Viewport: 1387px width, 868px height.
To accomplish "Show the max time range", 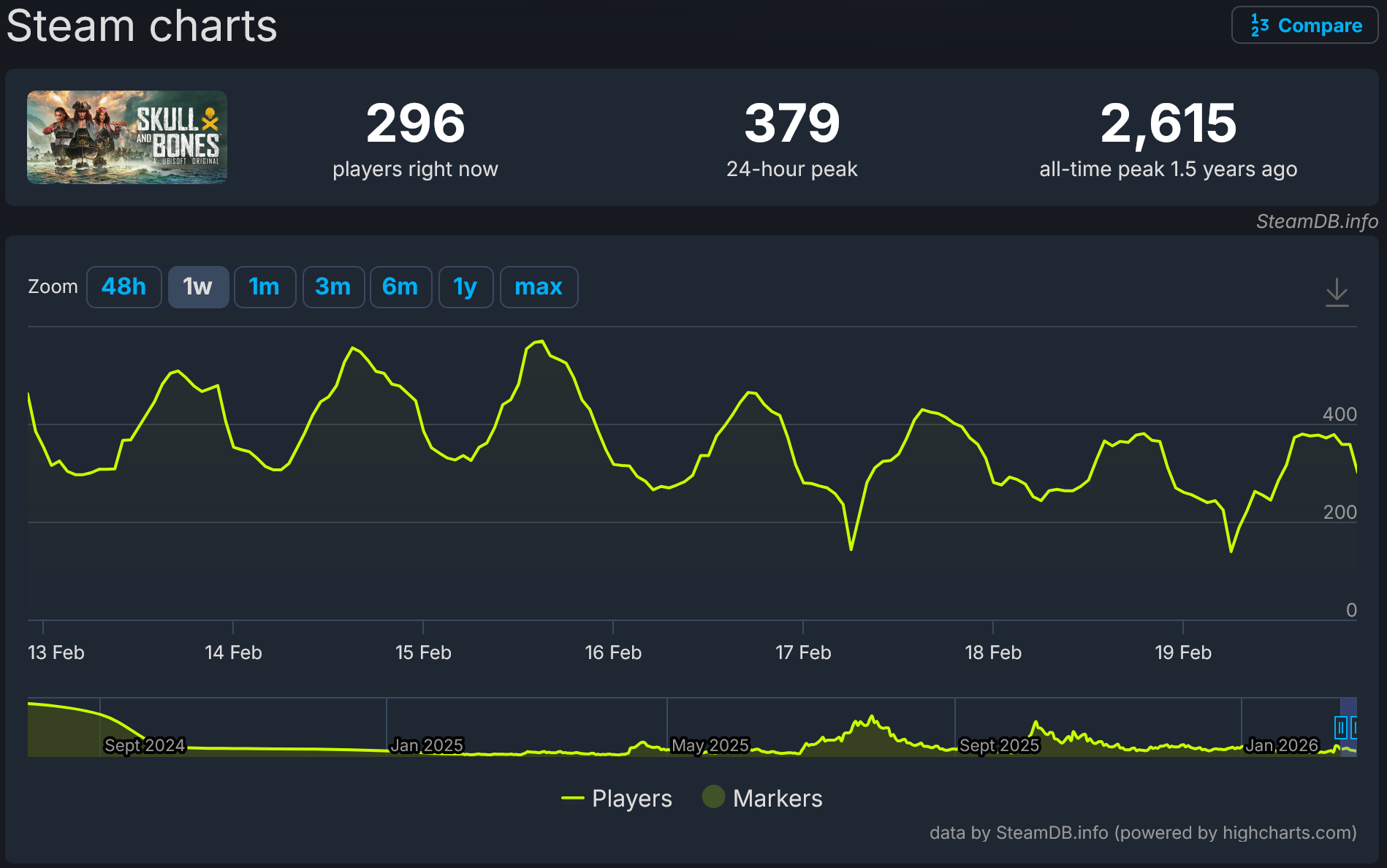I will tap(539, 287).
